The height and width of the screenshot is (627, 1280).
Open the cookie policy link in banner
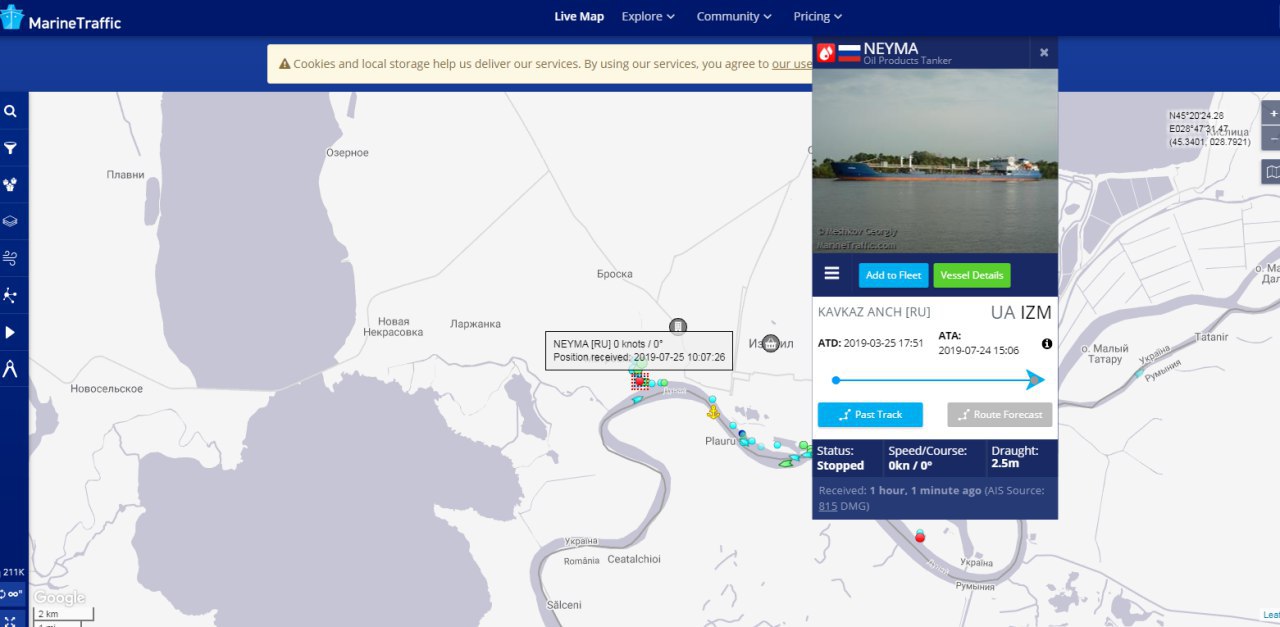pos(792,64)
